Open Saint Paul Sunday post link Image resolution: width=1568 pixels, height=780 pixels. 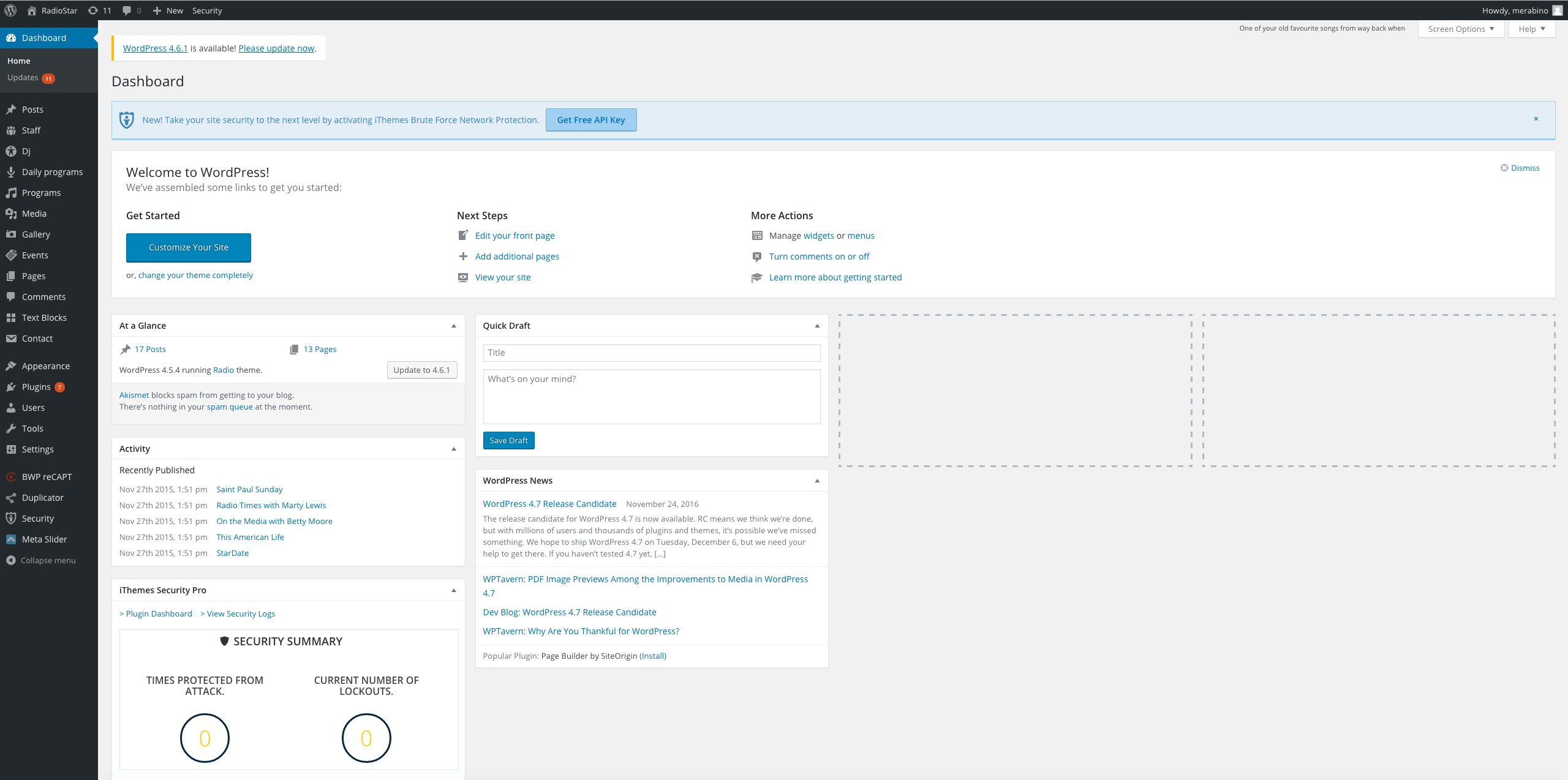(x=250, y=489)
